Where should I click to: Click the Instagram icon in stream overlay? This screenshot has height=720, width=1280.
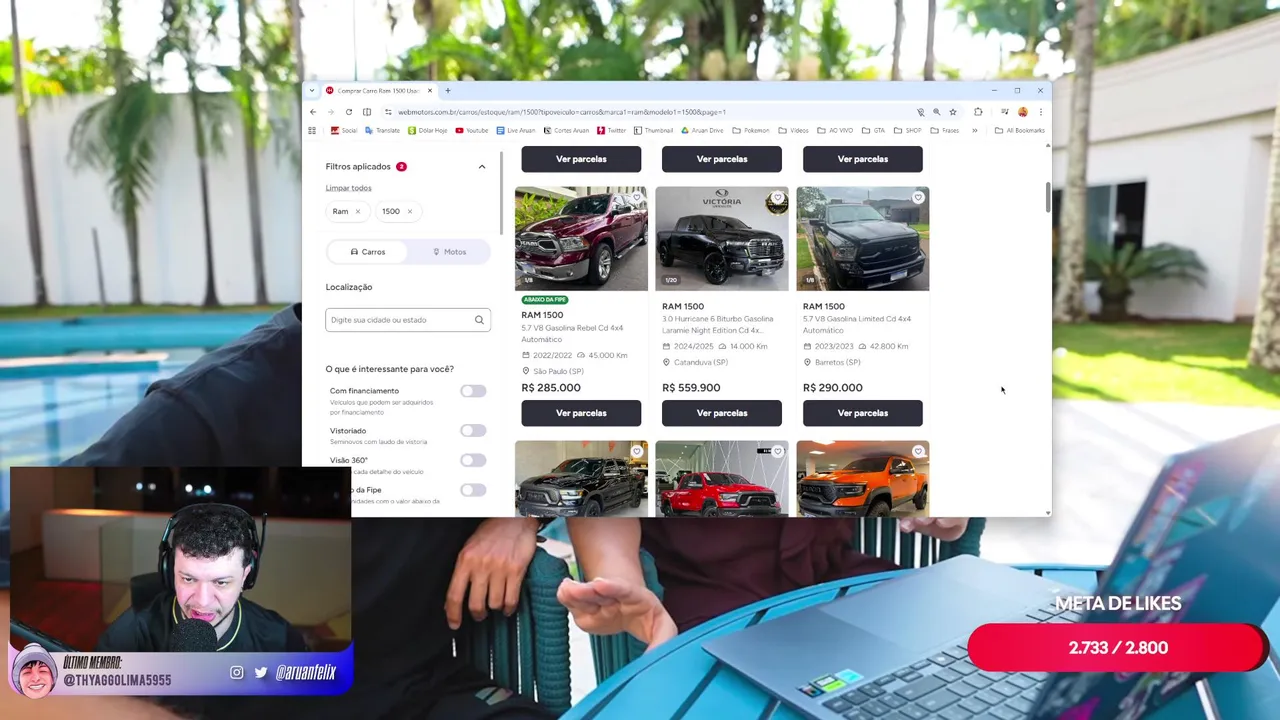click(237, 673)
